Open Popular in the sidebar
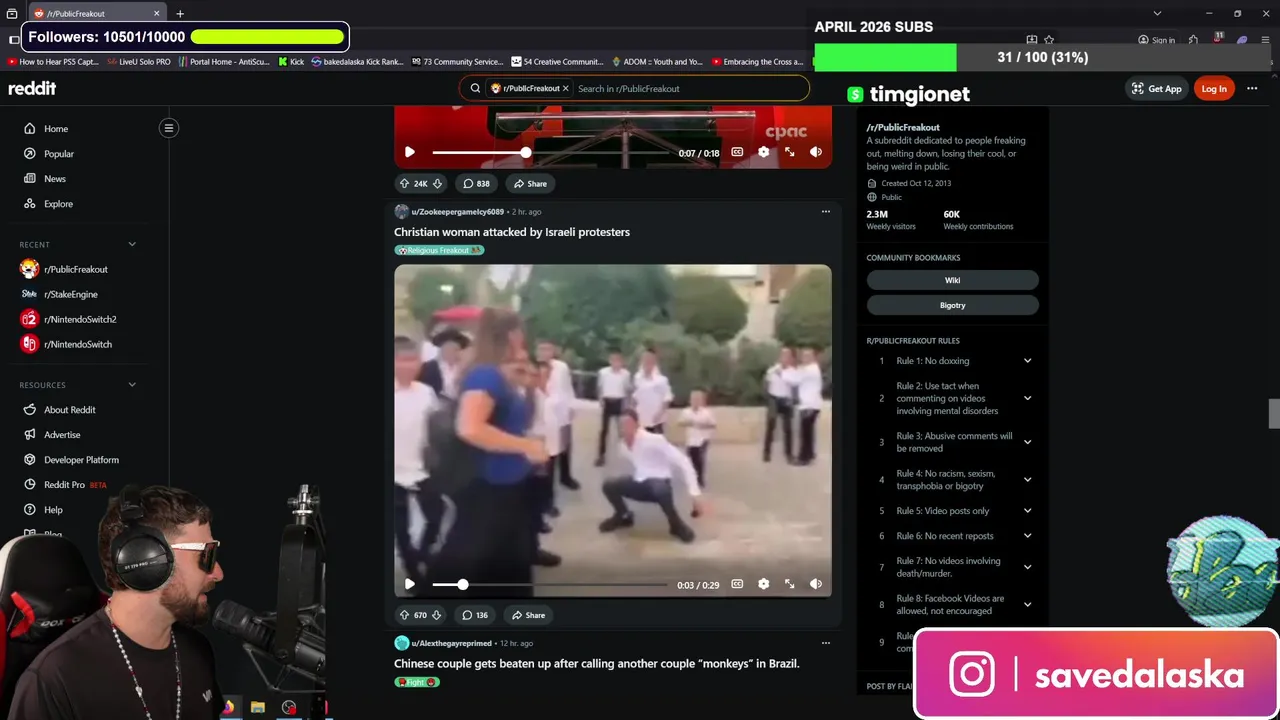1280x720 pixels. 59,154
